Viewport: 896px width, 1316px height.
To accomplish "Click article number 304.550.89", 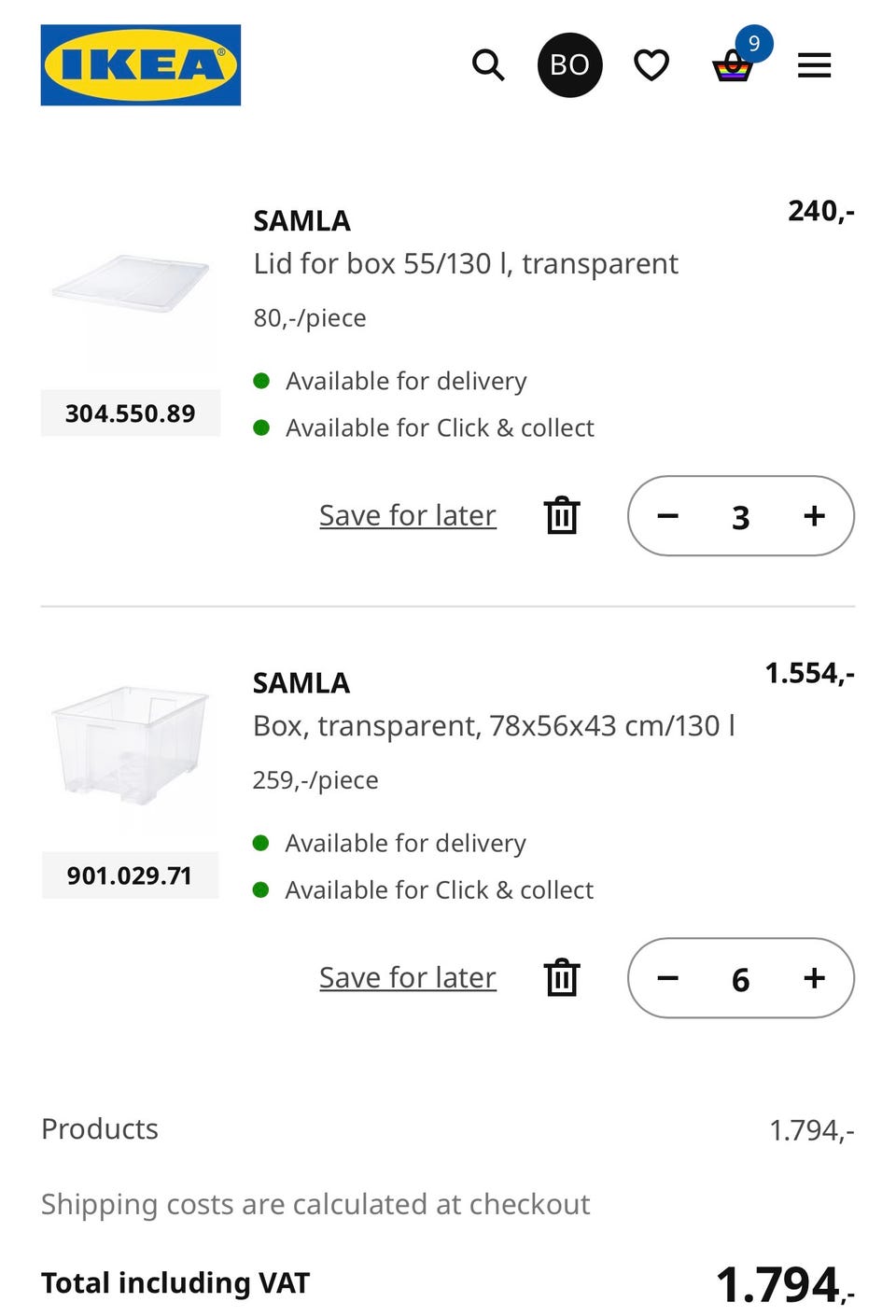I will click(x=131, y=413).
